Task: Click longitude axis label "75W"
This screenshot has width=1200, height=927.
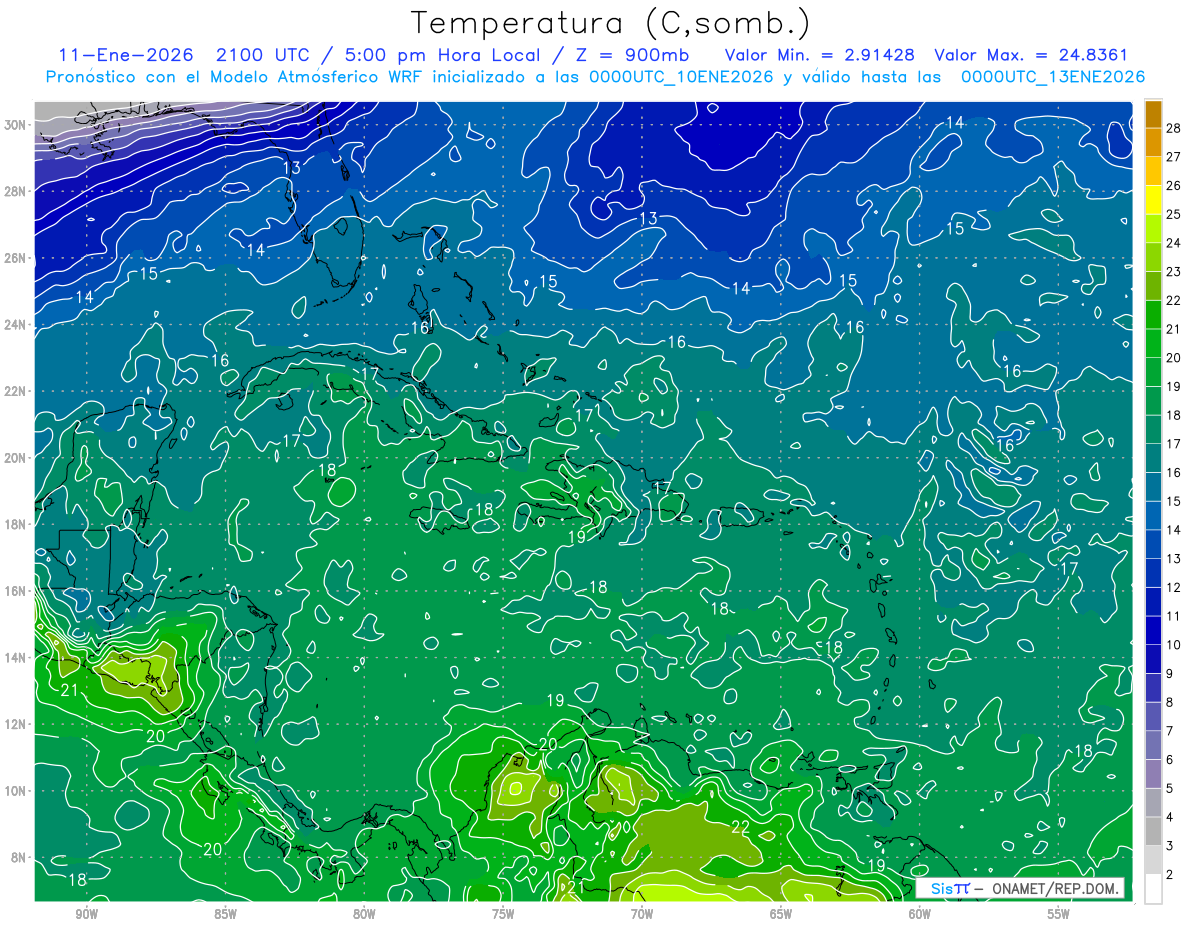Action: tap(503, 914)
